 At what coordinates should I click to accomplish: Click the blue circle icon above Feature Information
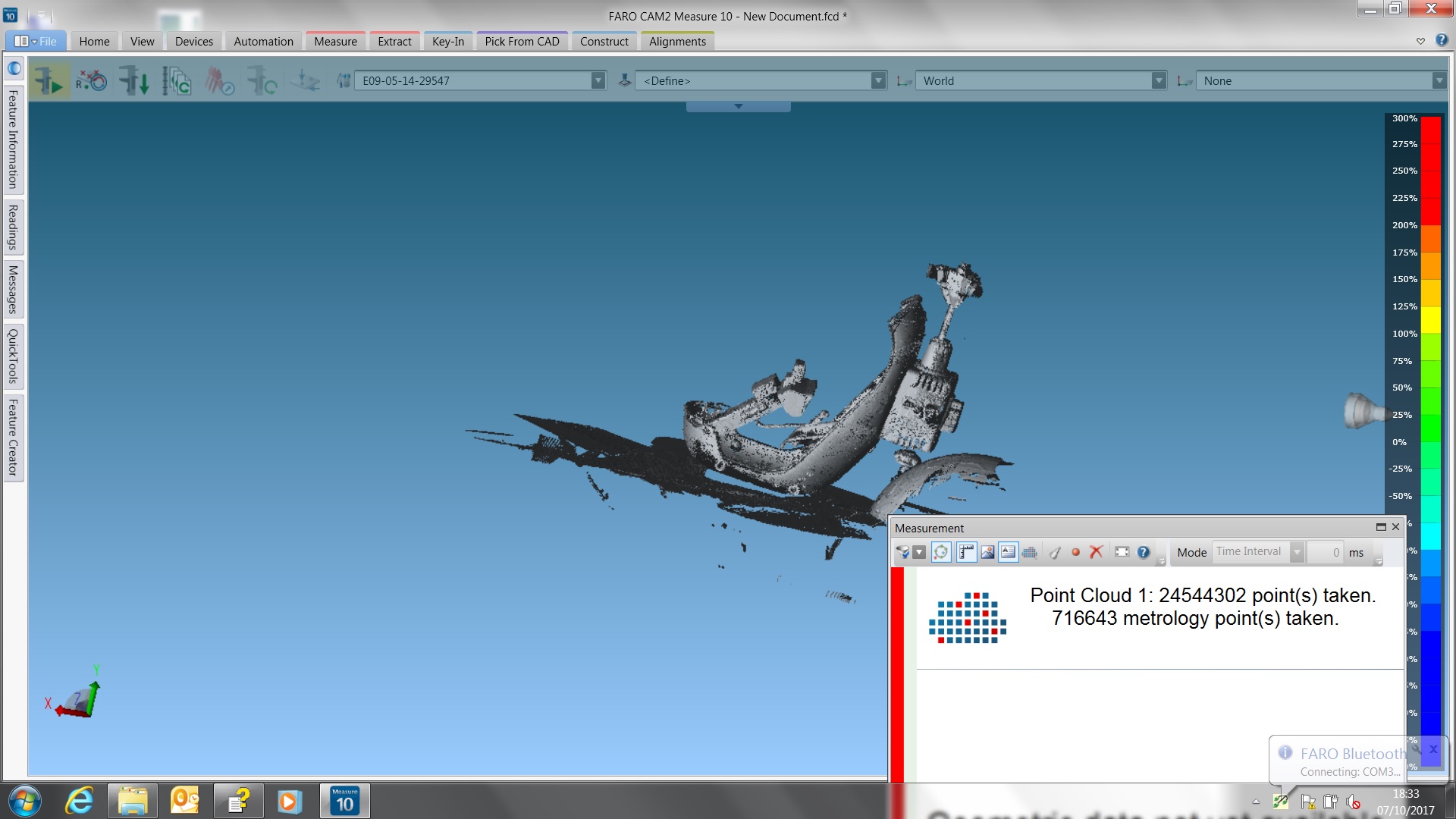click(14, 68)
